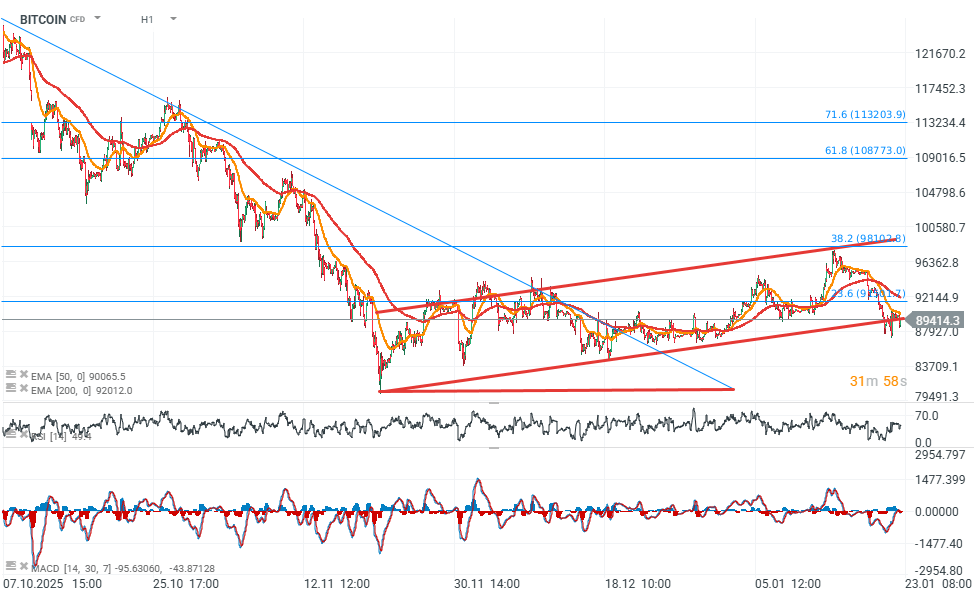Click the BITCOIN symbol name

(43, 19)
